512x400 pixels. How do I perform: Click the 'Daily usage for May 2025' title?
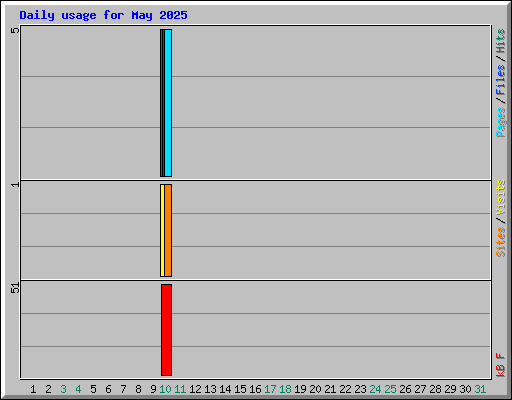coord(103,15)
